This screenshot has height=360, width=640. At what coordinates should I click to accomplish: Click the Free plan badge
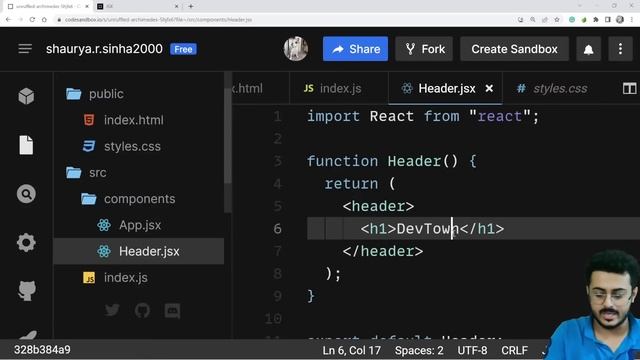coord(183,49)
